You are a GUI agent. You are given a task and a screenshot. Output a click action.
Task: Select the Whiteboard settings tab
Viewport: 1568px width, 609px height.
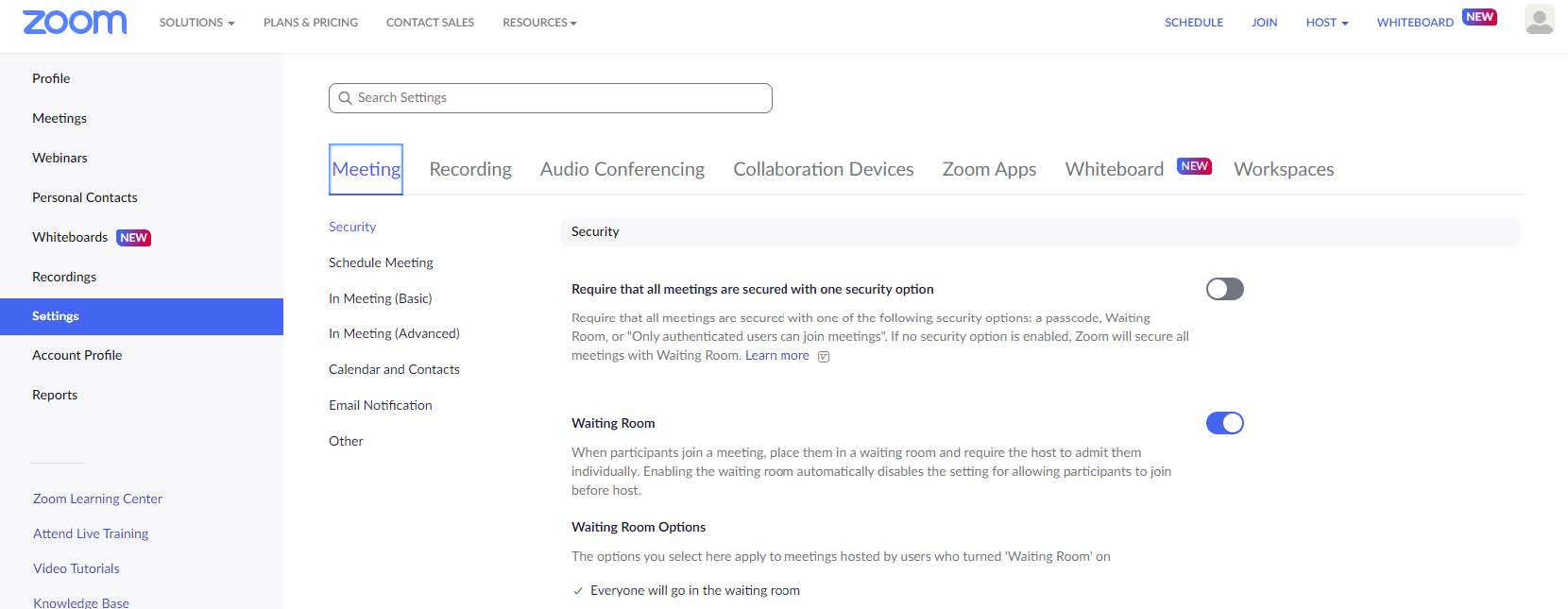pyautogui.click(x=1115, y=170)
